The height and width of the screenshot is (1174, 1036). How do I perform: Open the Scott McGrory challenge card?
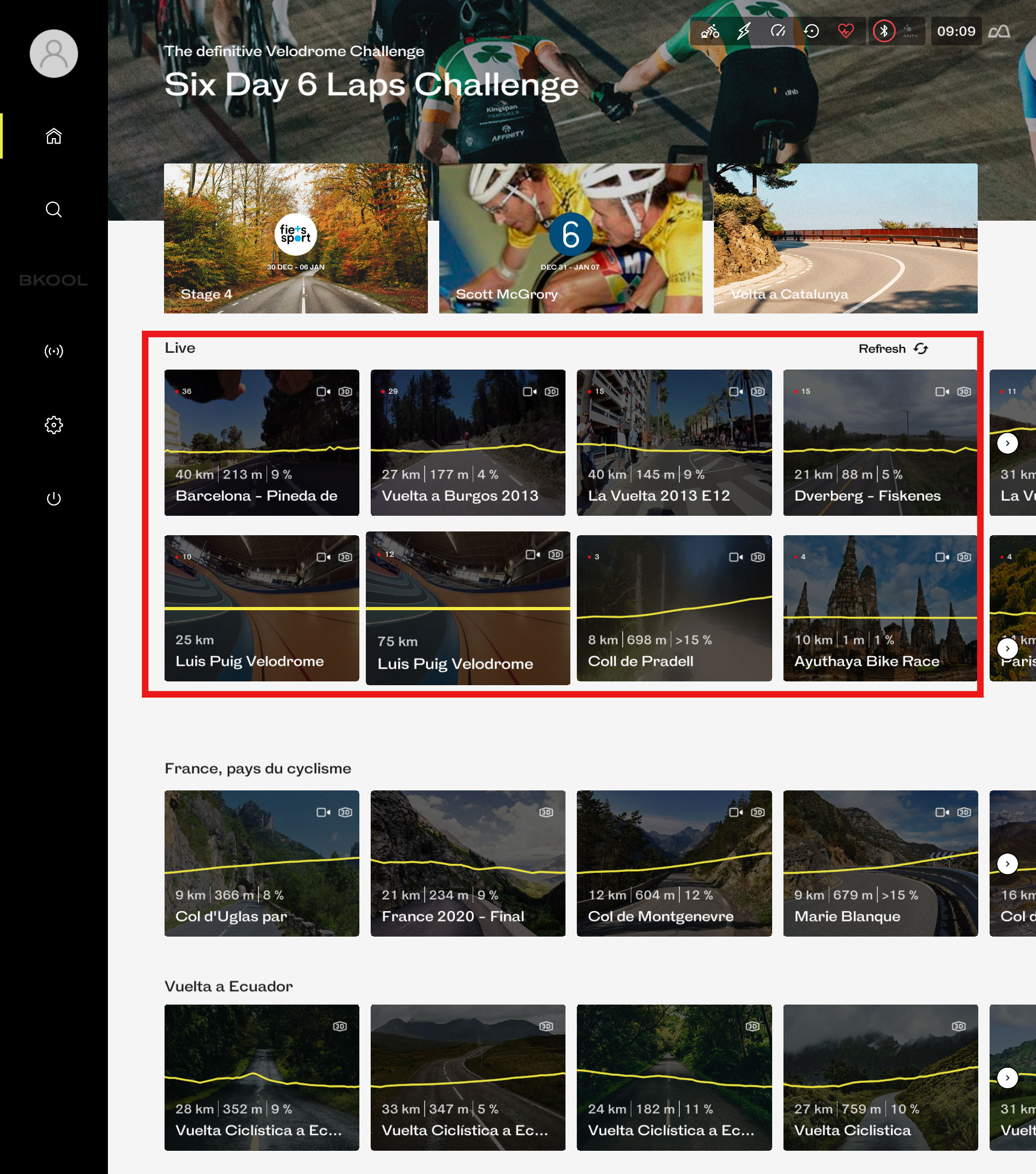[x=570, y=238]
